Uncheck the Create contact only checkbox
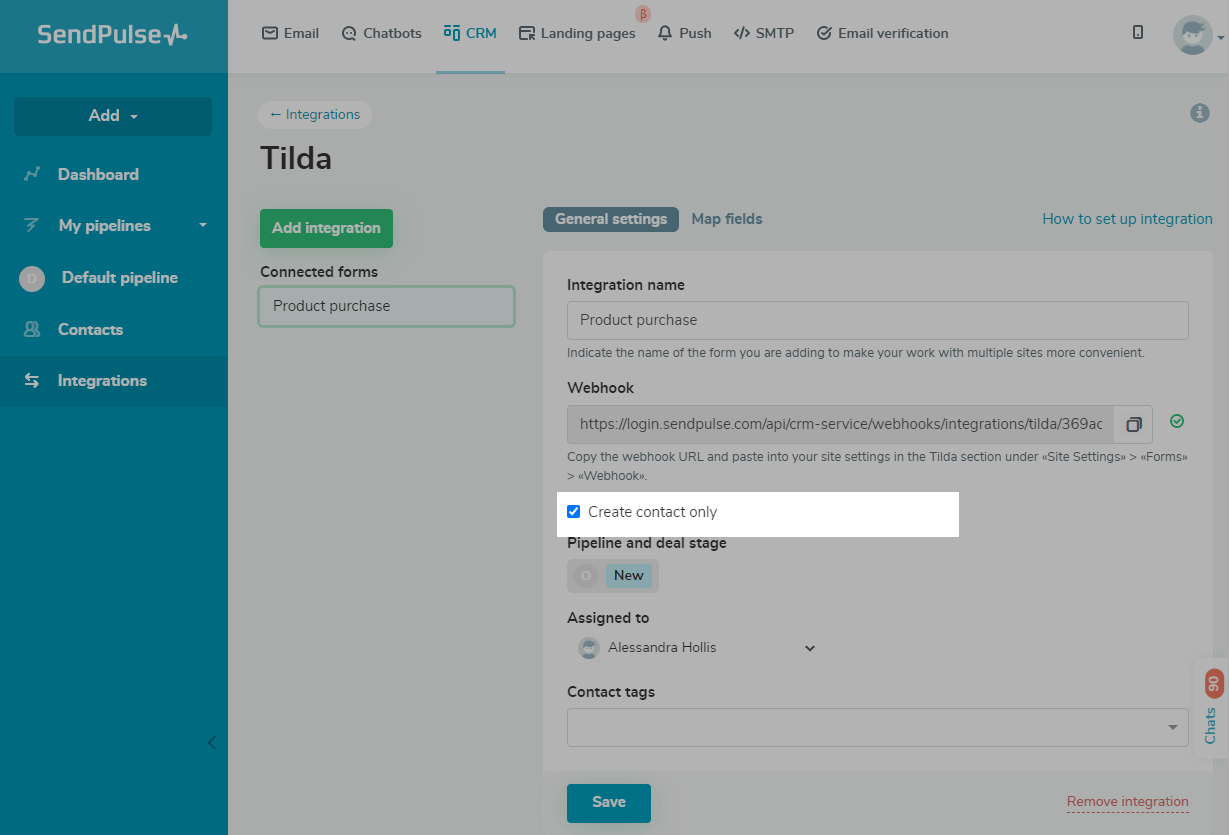This screenshot has width=1229, height=835. 574,512
